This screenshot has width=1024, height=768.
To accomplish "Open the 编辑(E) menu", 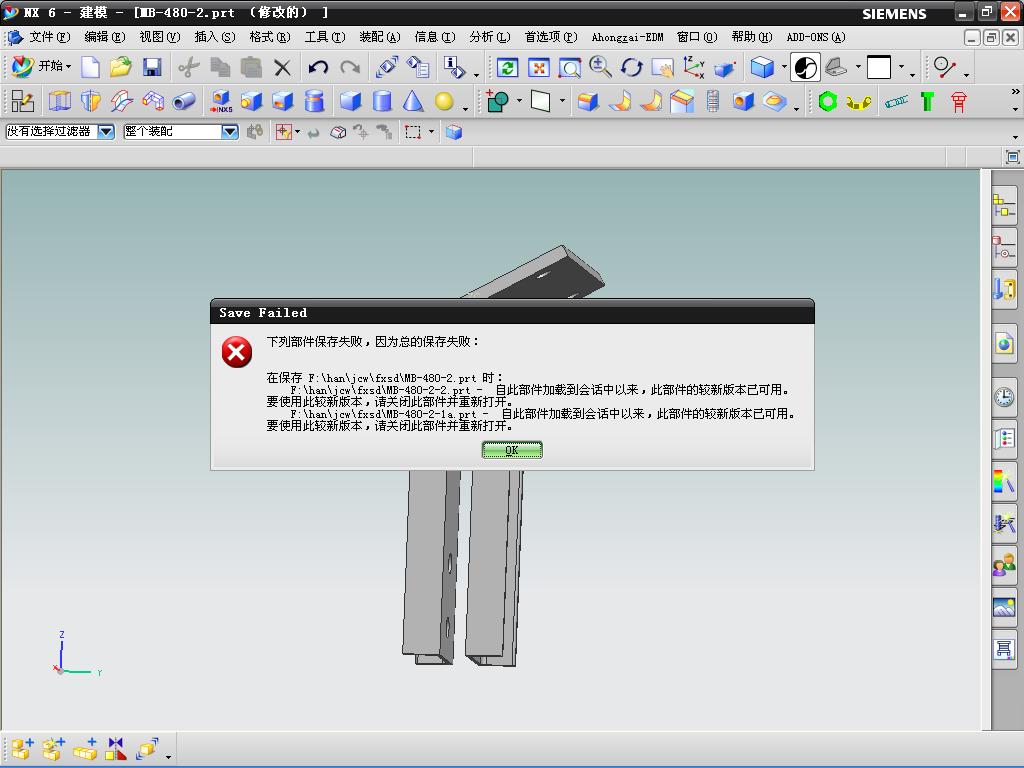I will pos(104,37).
